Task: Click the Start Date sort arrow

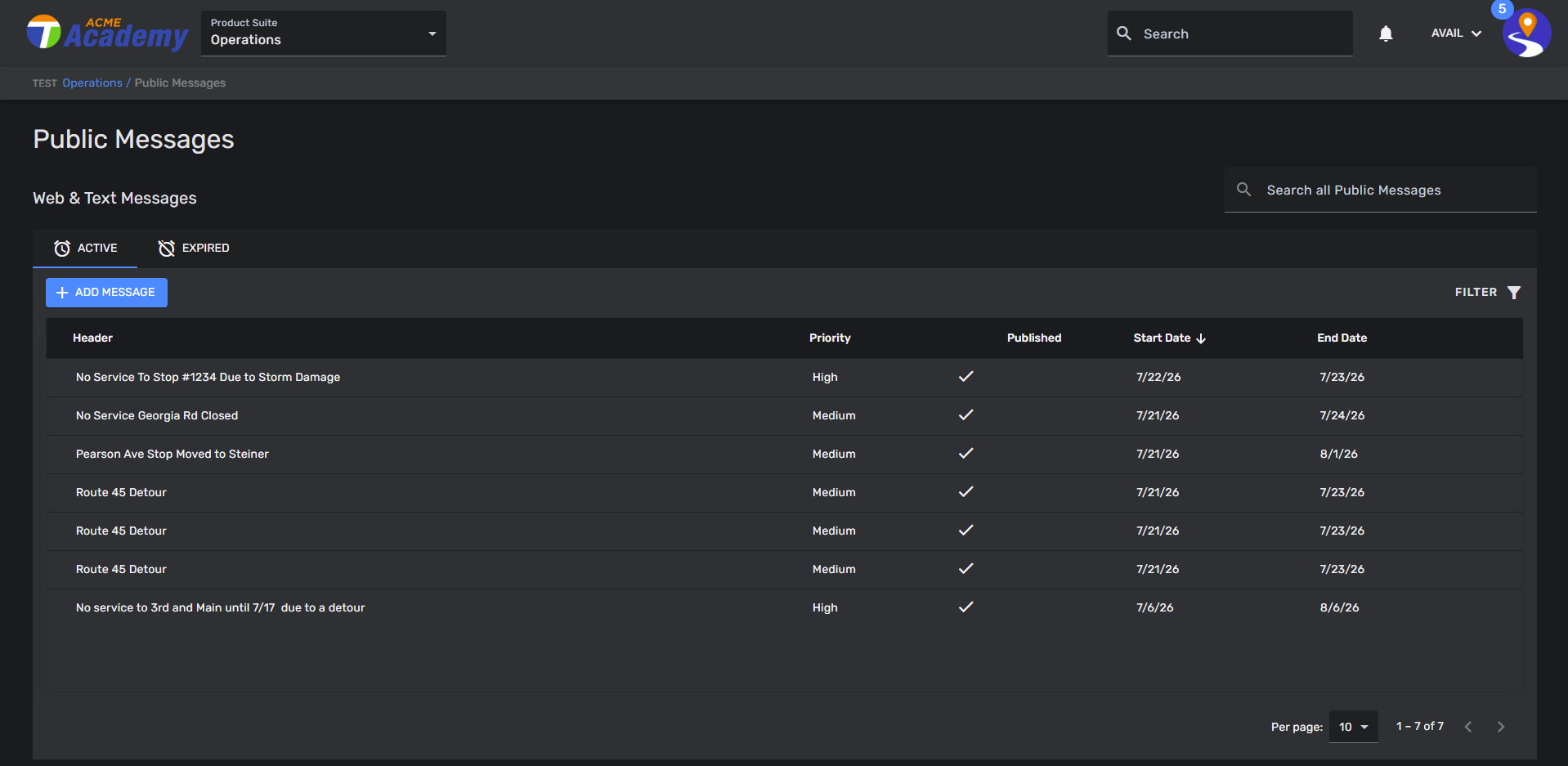Action: point(1201,338)
